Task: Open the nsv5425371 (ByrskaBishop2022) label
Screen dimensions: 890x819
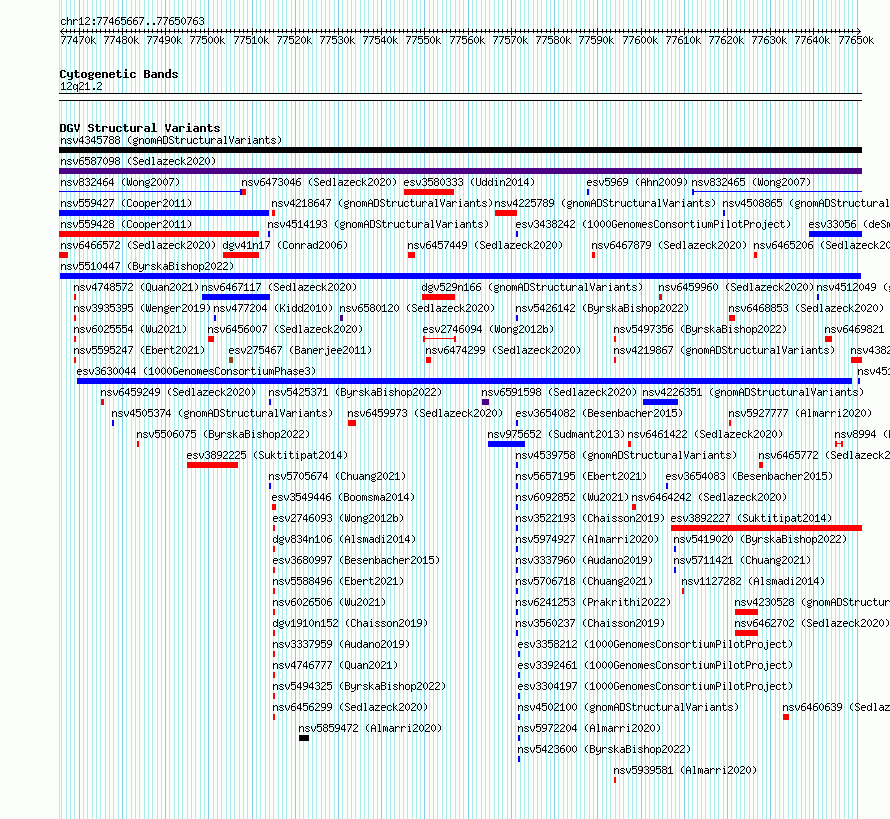Action: click(355, 392)
